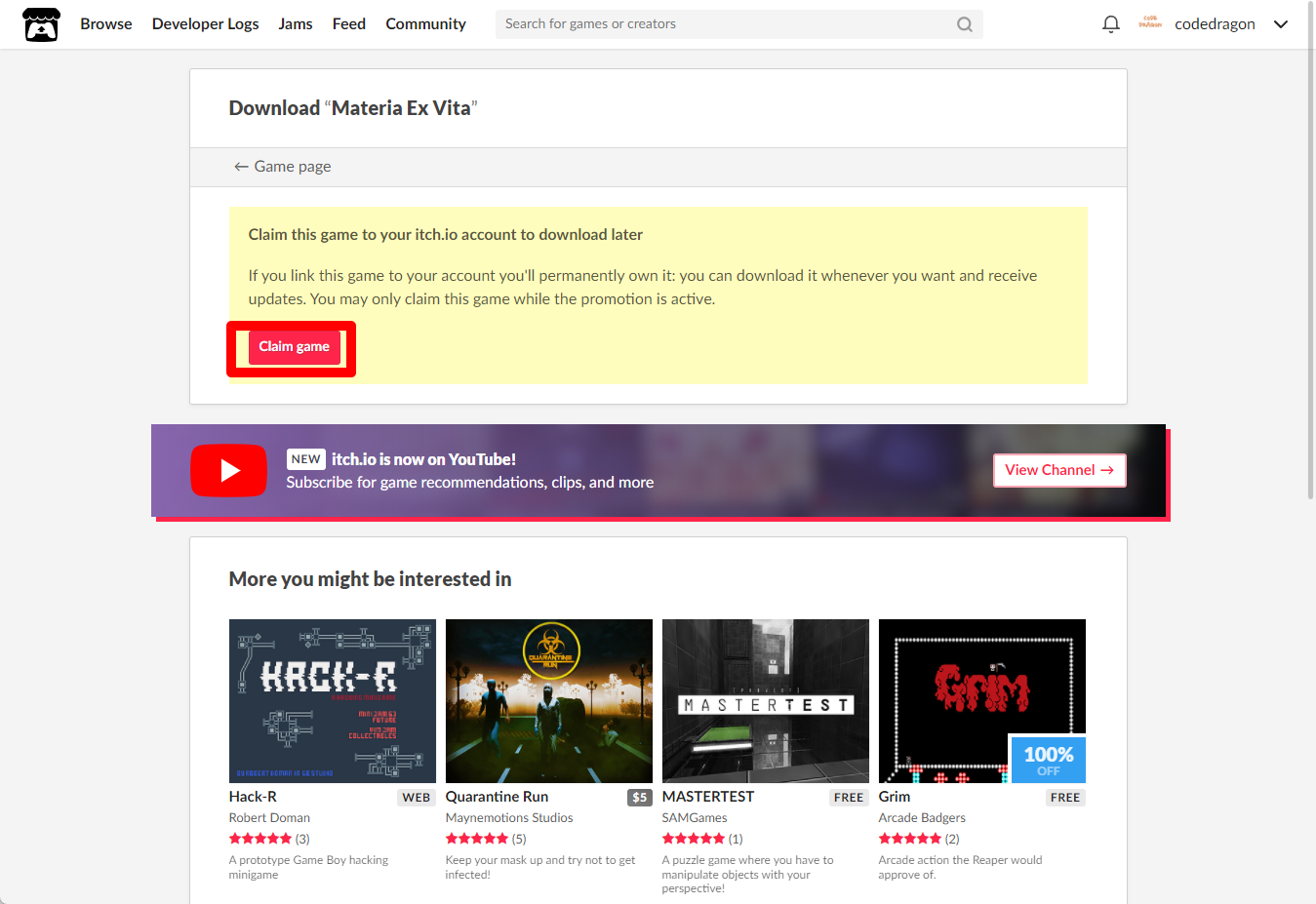Click the Hack-R star rating
This screenshot has height=904, width=1316.
260,839
